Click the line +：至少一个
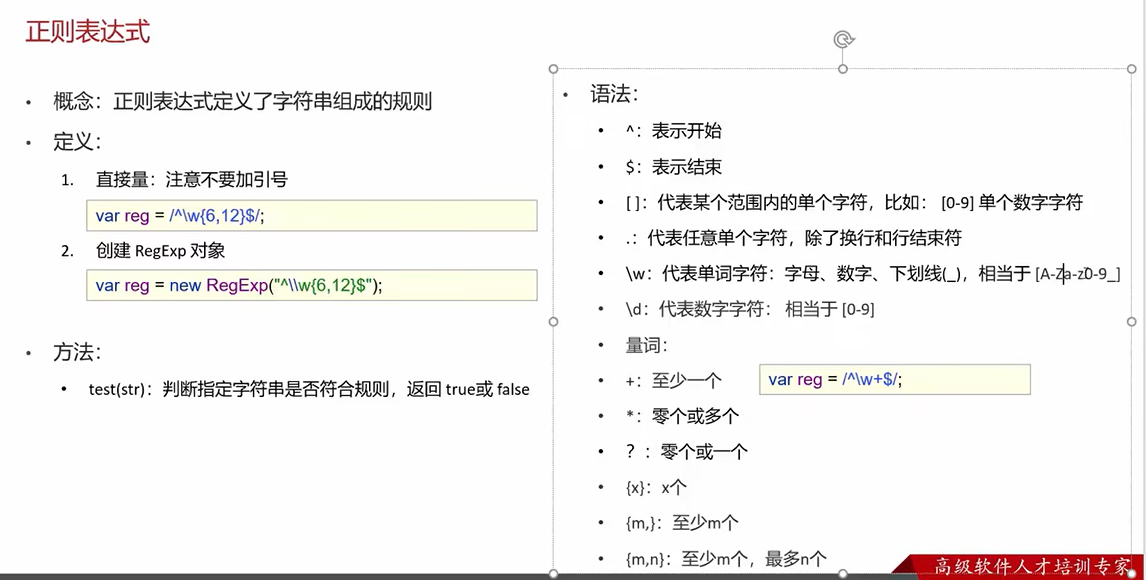Viewport: 1146px width, 580px height. pyautogui.click(x=673, y=381)
